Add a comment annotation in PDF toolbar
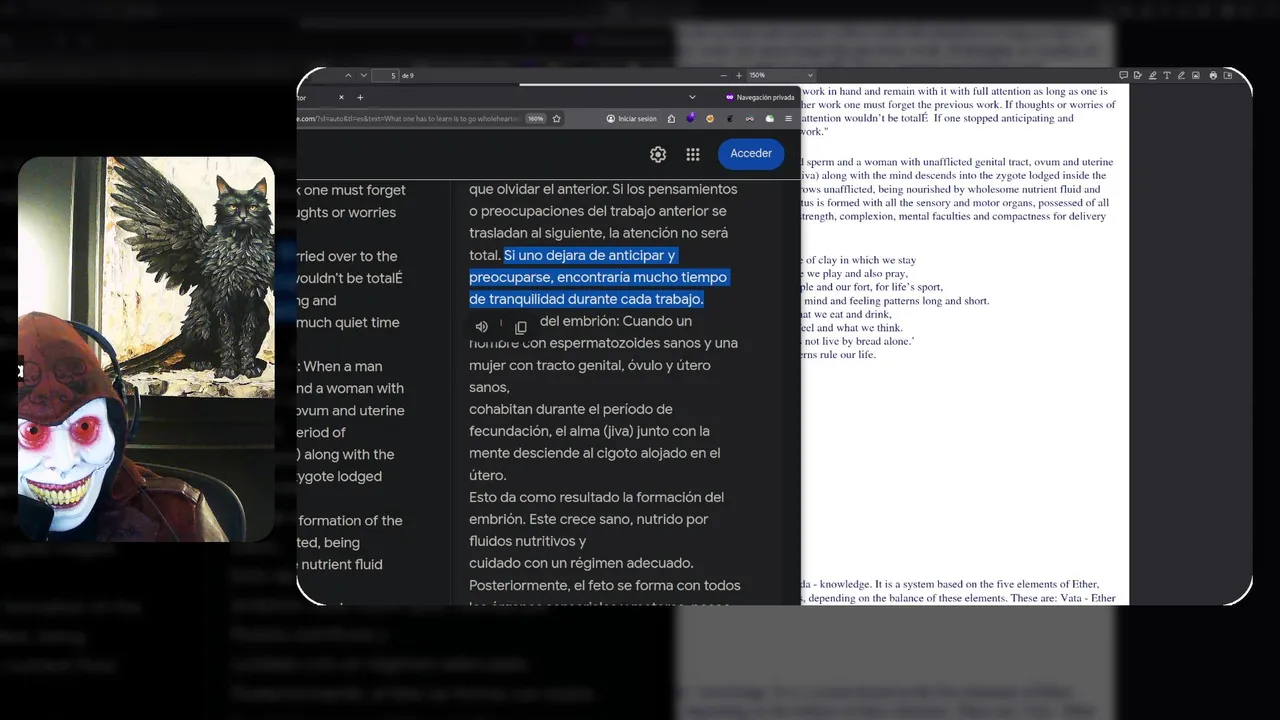 point(1123,75)
